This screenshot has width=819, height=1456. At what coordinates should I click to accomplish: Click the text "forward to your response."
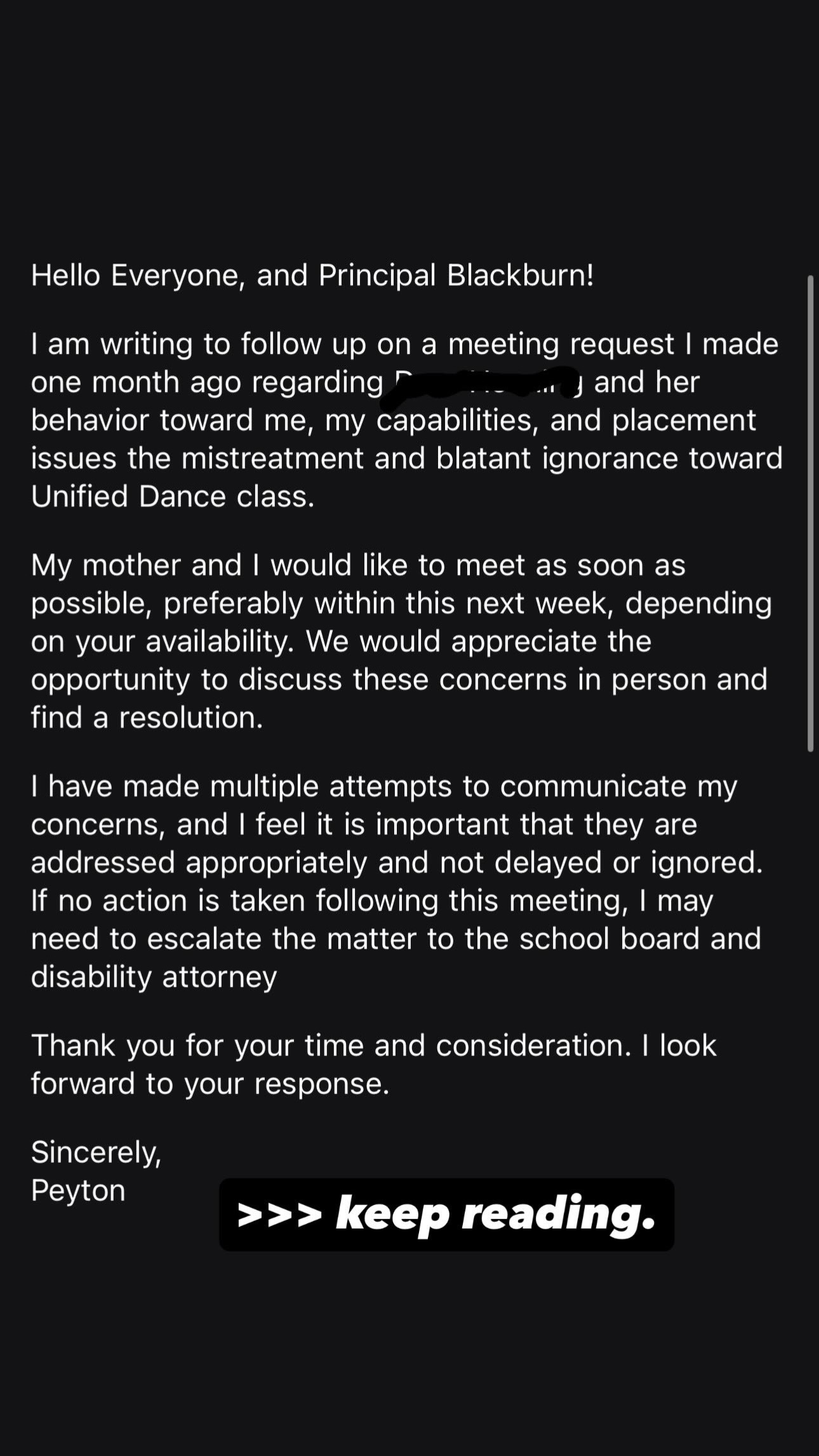click(x=210, y=1084)
